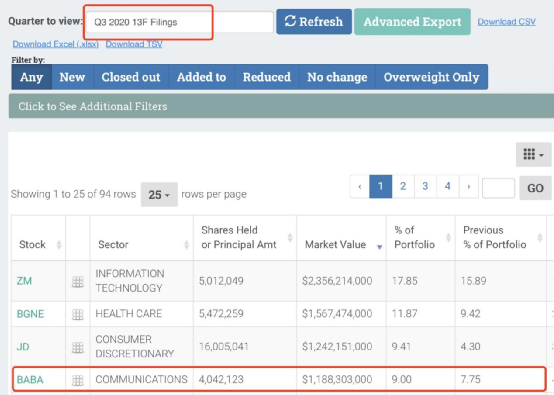Click the grid icon in ZM row
Screen dimensions: 554x395
78,282
